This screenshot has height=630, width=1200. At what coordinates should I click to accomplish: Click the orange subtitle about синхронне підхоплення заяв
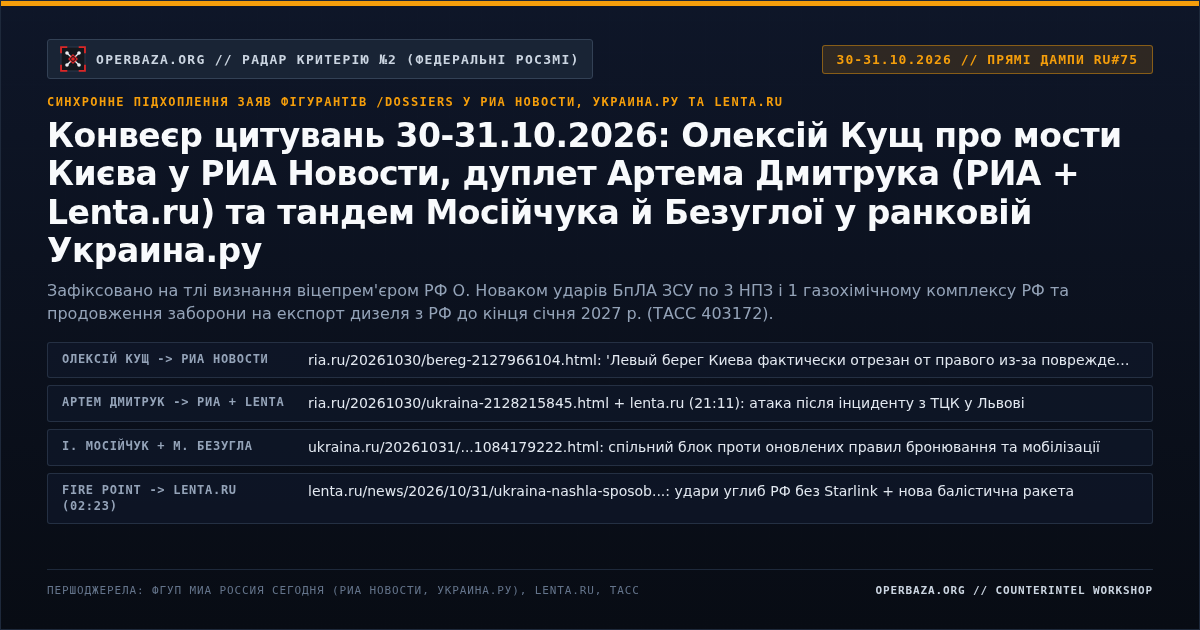pyautogui.click(x=415, y=102)
